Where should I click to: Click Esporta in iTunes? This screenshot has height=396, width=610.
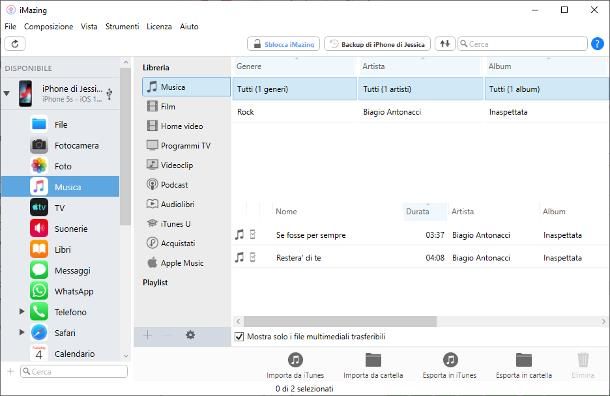click(450, 365)
